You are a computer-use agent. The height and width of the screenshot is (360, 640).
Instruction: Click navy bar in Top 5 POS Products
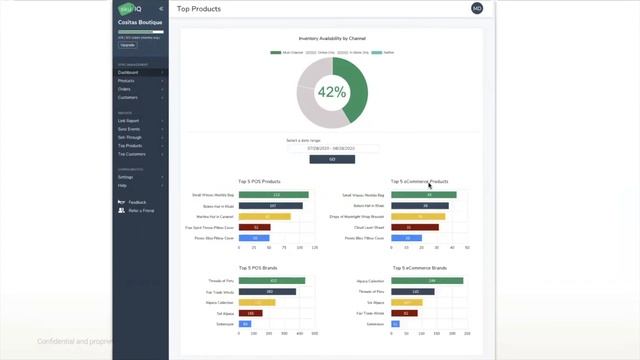click(x=271, y=206)
